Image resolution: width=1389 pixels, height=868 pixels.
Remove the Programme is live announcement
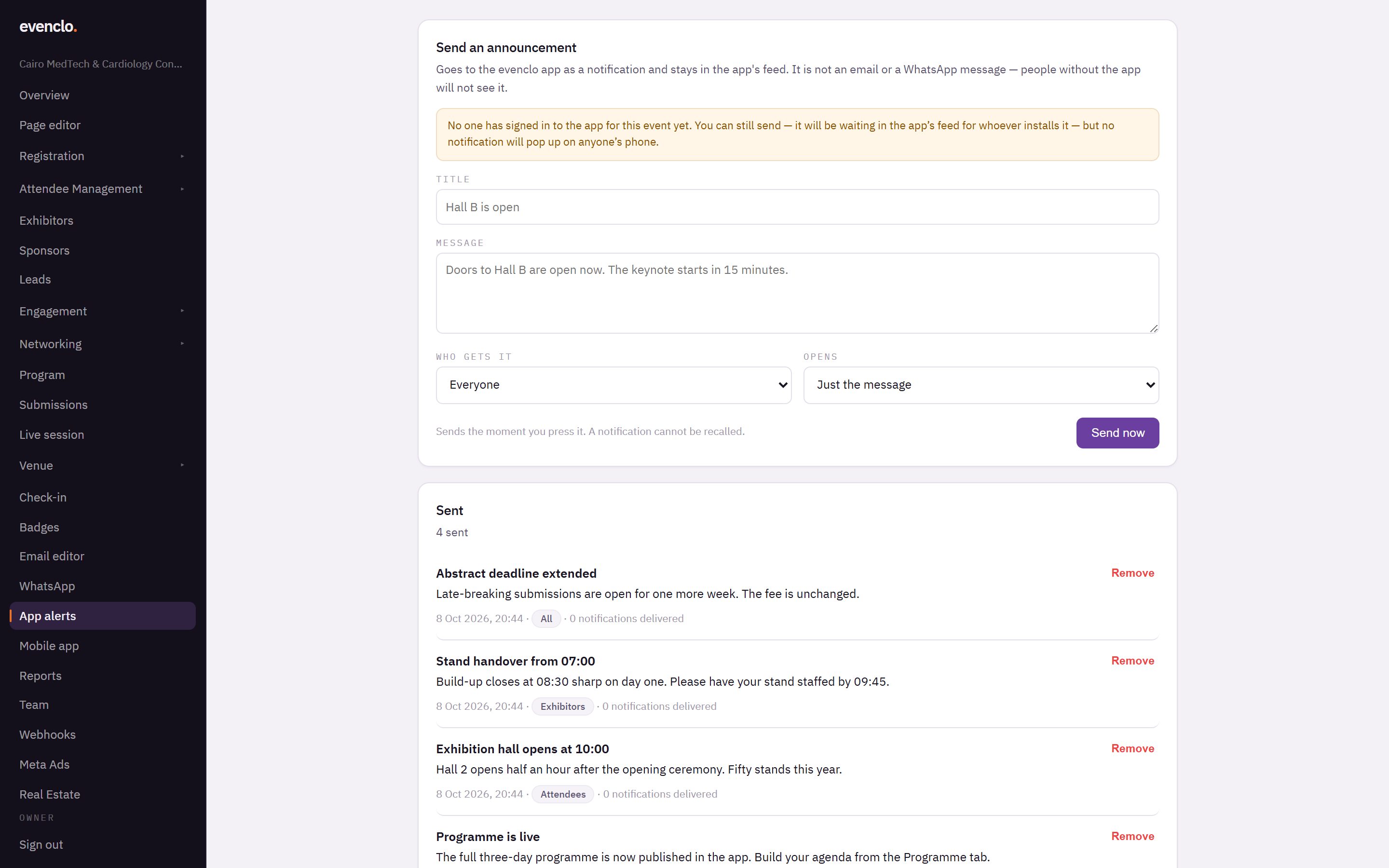pos(1132,837)
